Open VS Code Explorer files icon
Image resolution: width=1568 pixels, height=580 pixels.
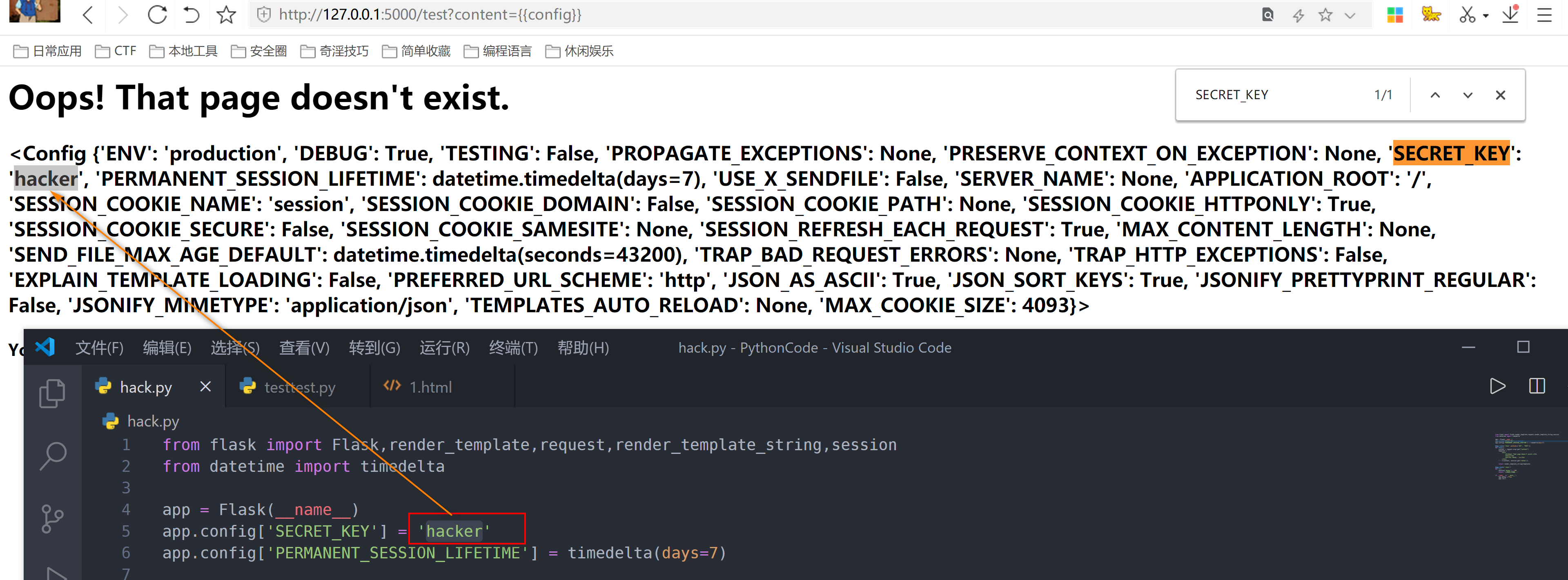pyautogui.click(x=52, y=394)
